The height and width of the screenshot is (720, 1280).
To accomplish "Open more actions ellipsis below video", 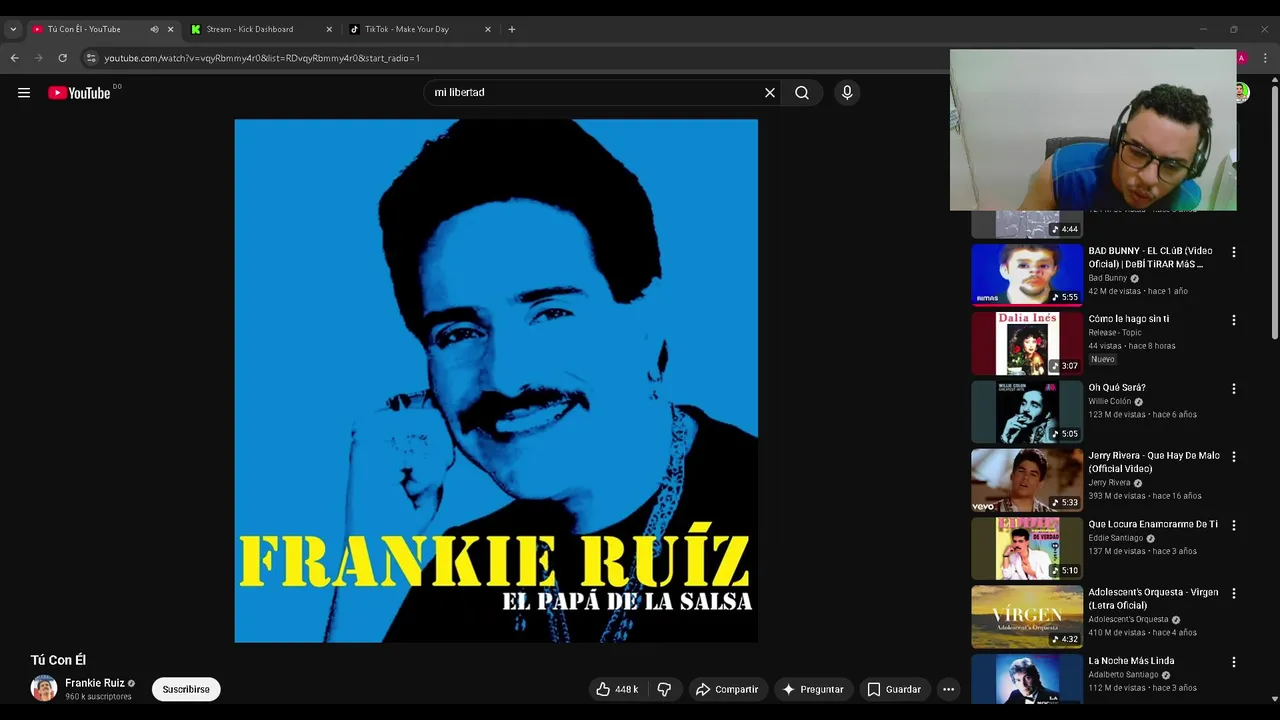I will 948,689.
